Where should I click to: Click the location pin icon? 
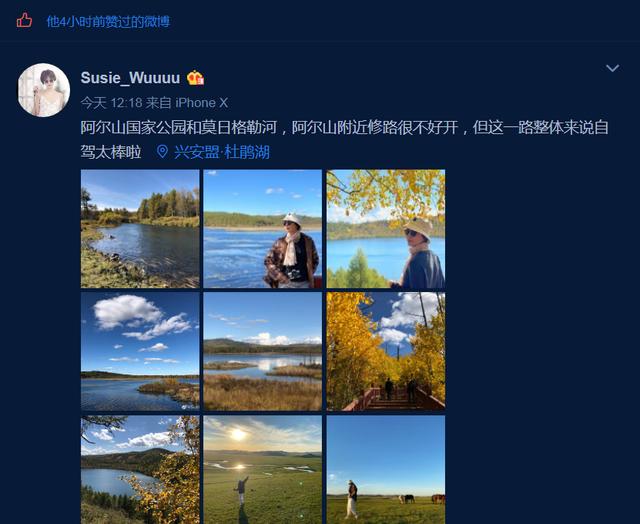(x=162, y=152)
